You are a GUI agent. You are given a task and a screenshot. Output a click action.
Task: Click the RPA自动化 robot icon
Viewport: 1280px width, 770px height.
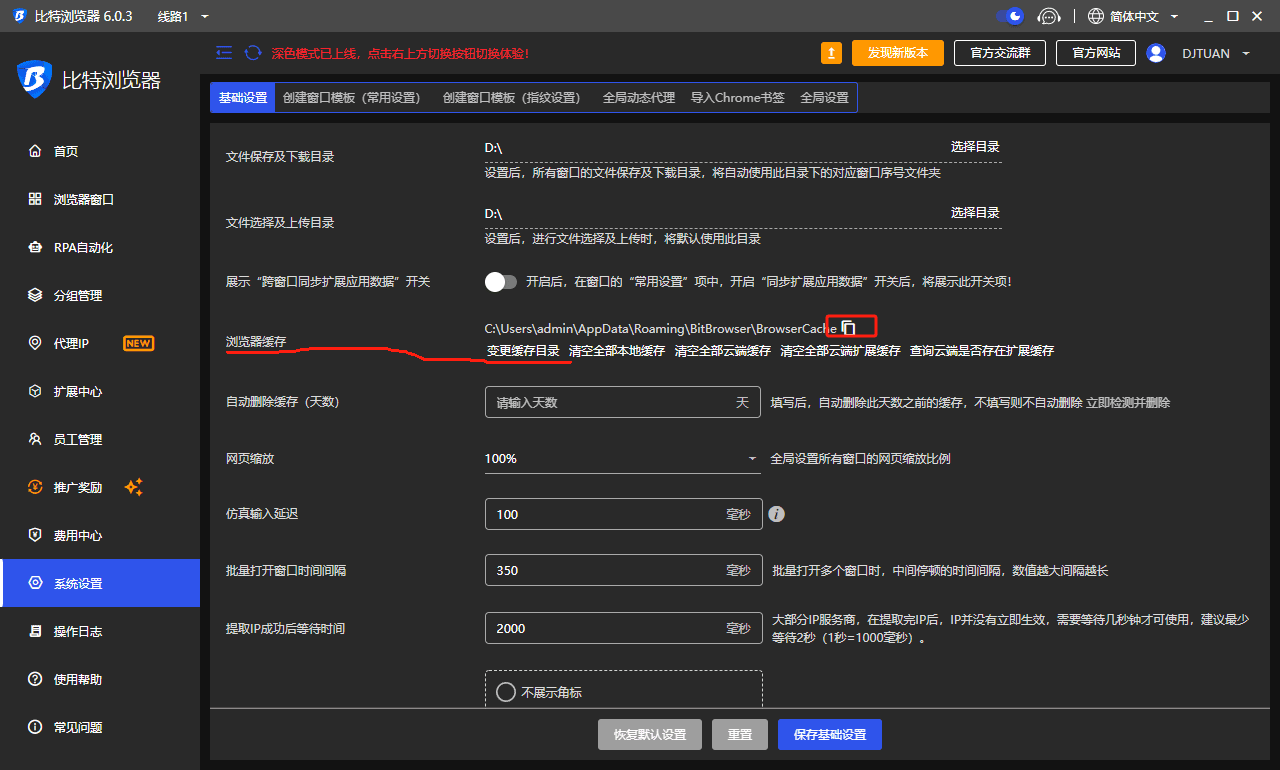pyautogui.click(x=35, y=247)
